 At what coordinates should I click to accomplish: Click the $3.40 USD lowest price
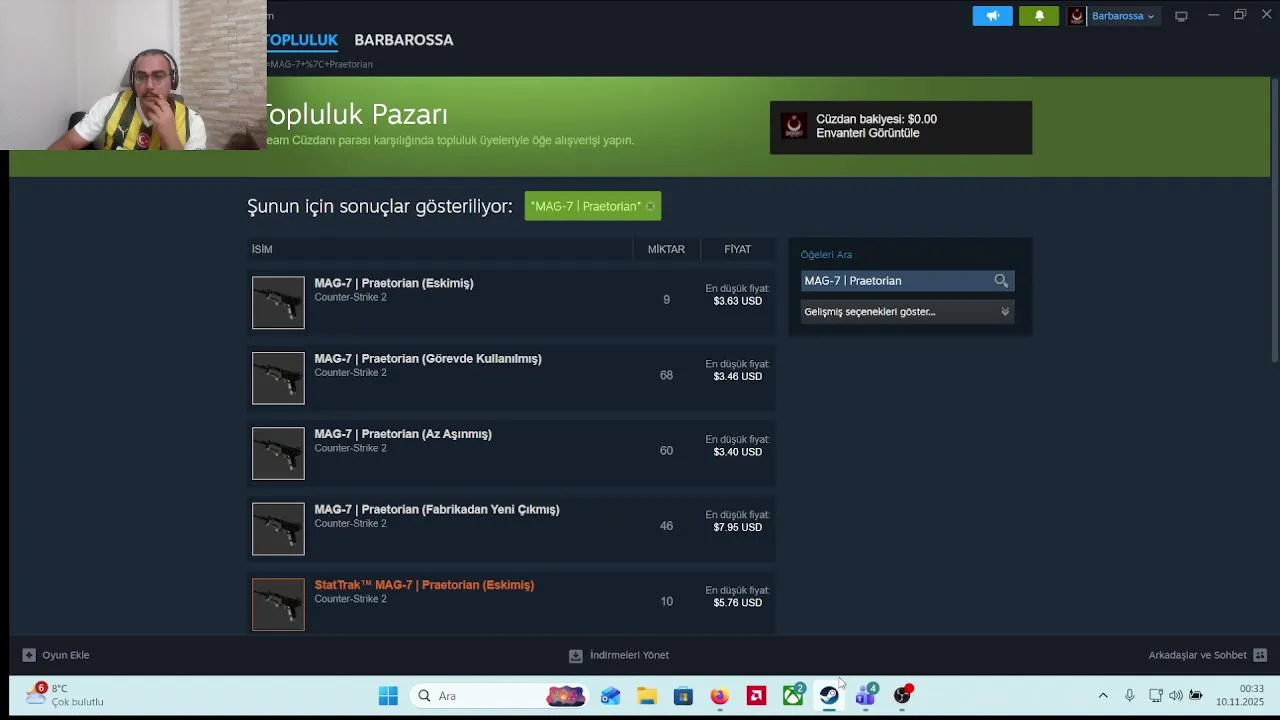[738, 452]
